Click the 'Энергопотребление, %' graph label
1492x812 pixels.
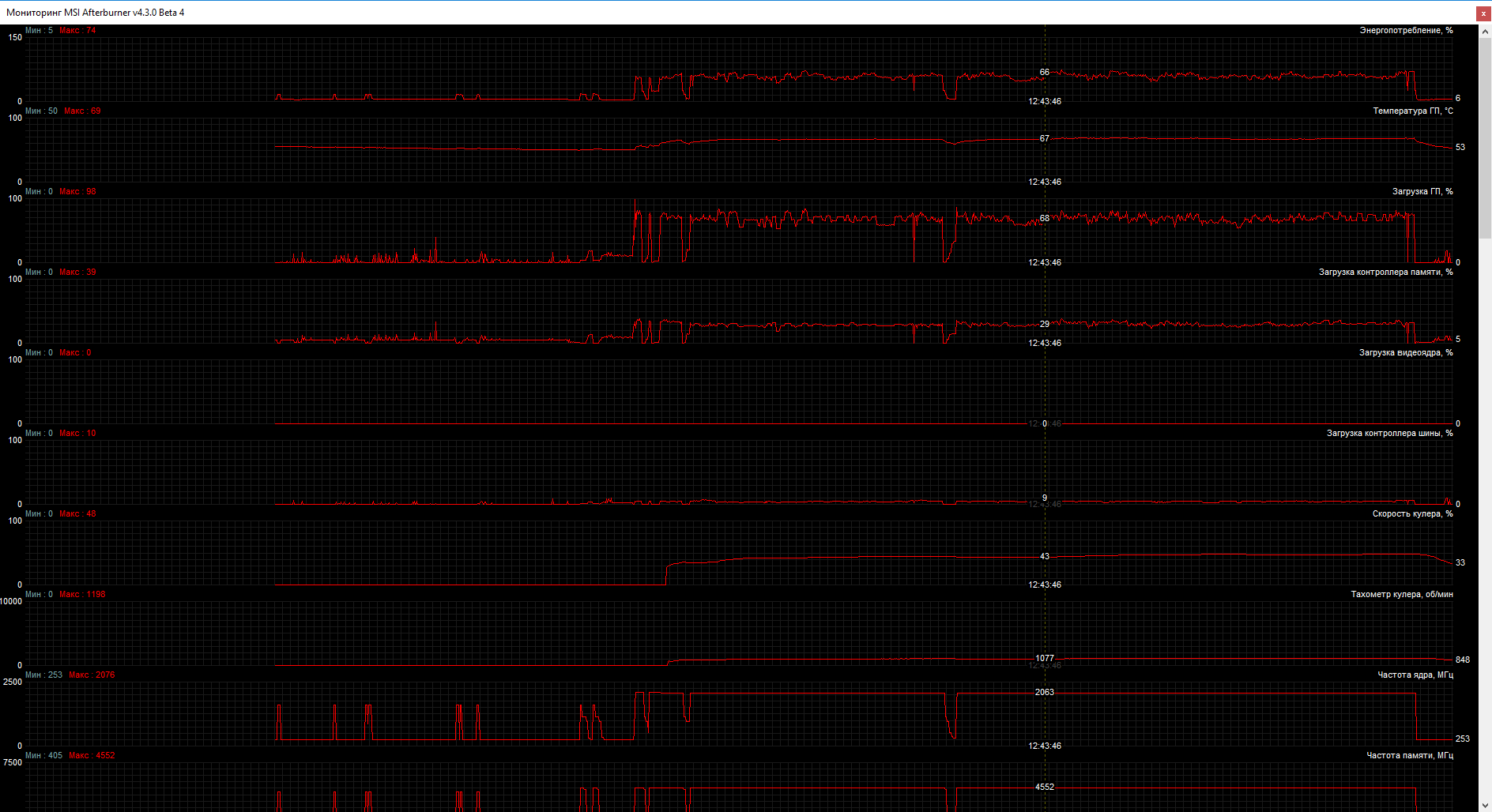pyautogui.click(x=1406, y=30)
